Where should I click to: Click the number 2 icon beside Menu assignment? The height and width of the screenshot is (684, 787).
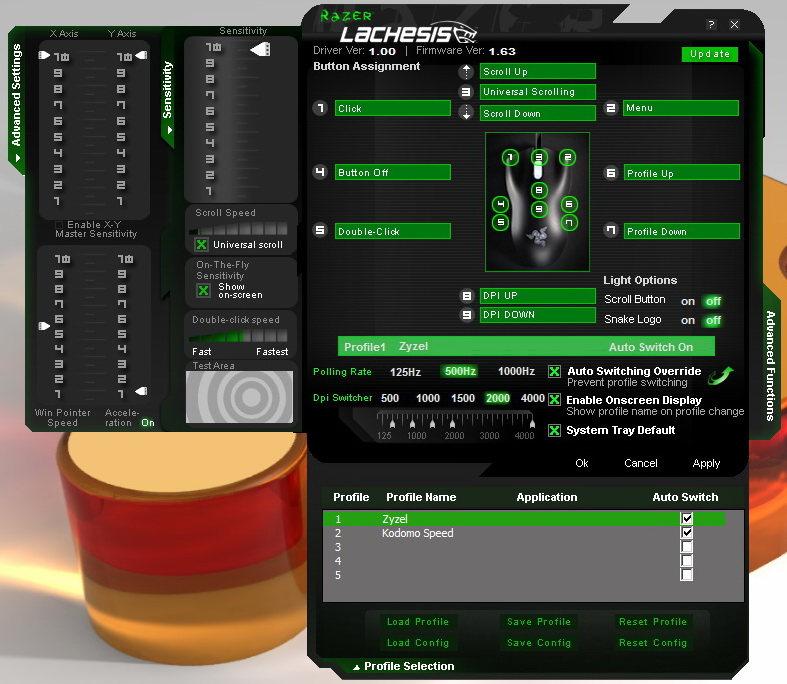click(611, 108)
